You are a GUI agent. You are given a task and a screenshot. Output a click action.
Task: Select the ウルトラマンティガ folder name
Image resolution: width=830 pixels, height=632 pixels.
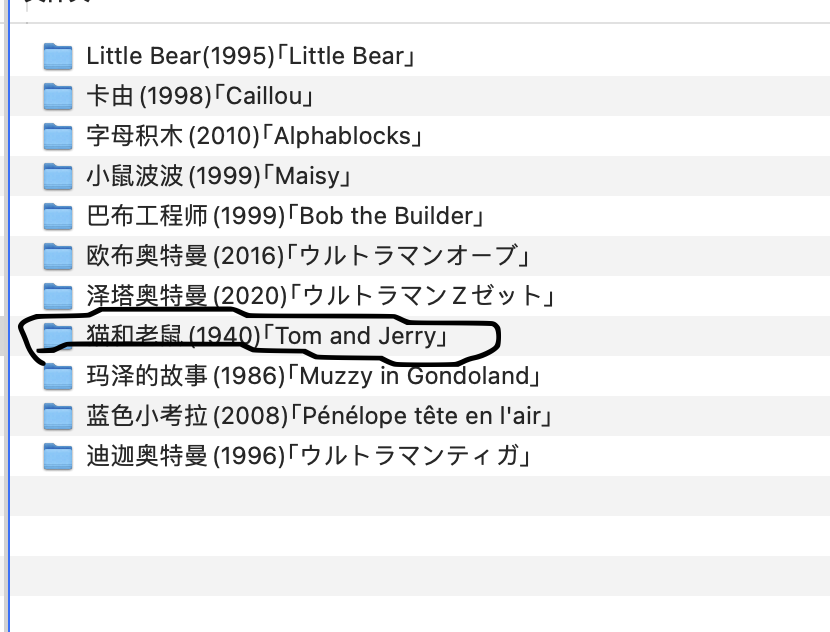(307, 456)
